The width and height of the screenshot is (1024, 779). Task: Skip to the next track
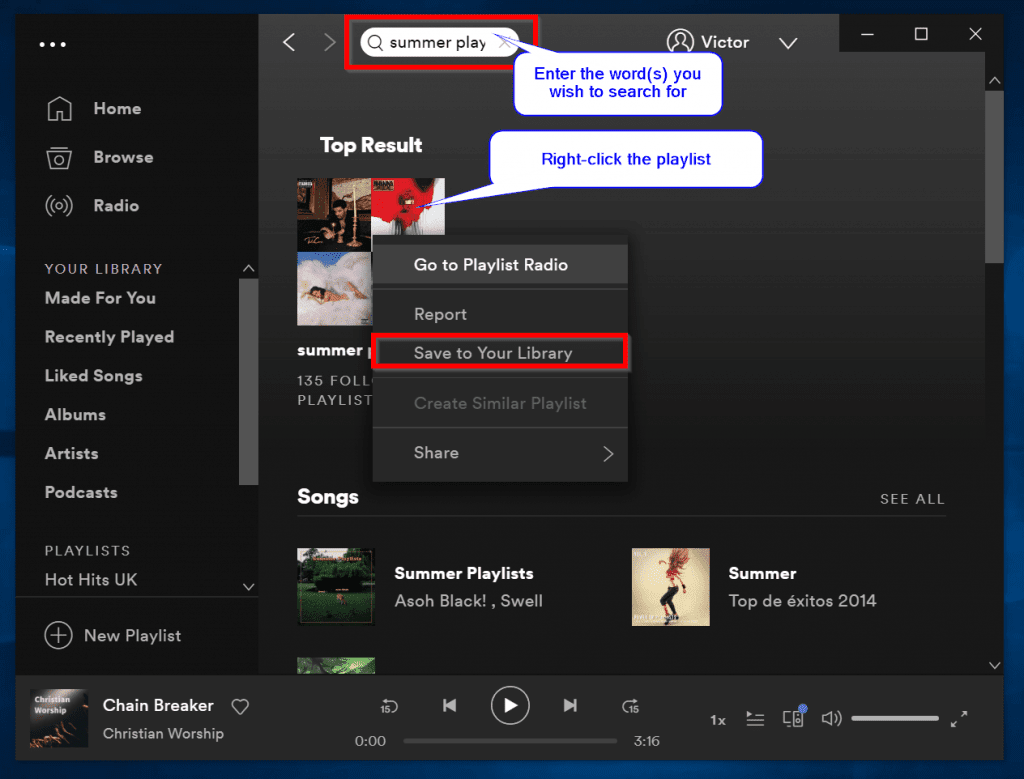click(570, 705)
